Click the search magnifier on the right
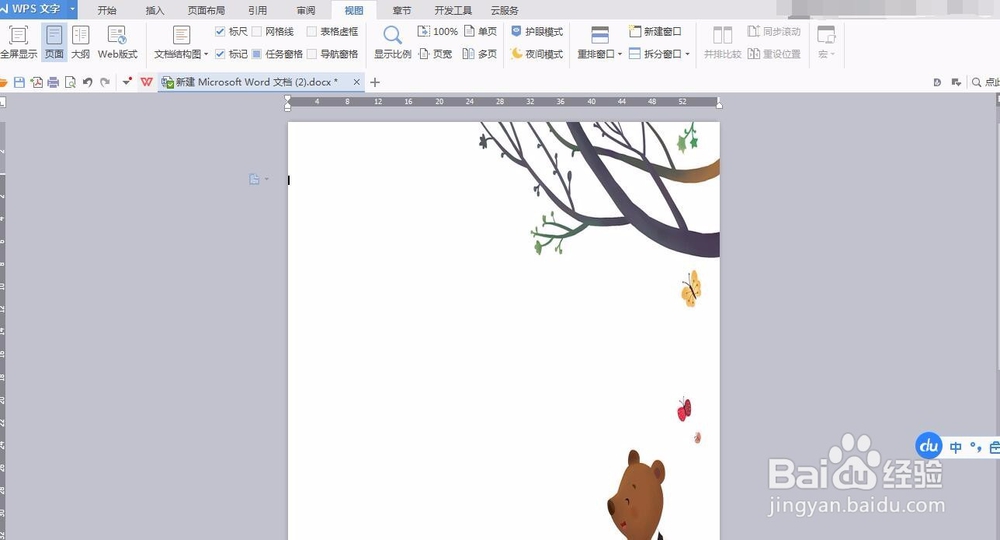This screenshot has height=540, width=1000. tap(976, 82)
